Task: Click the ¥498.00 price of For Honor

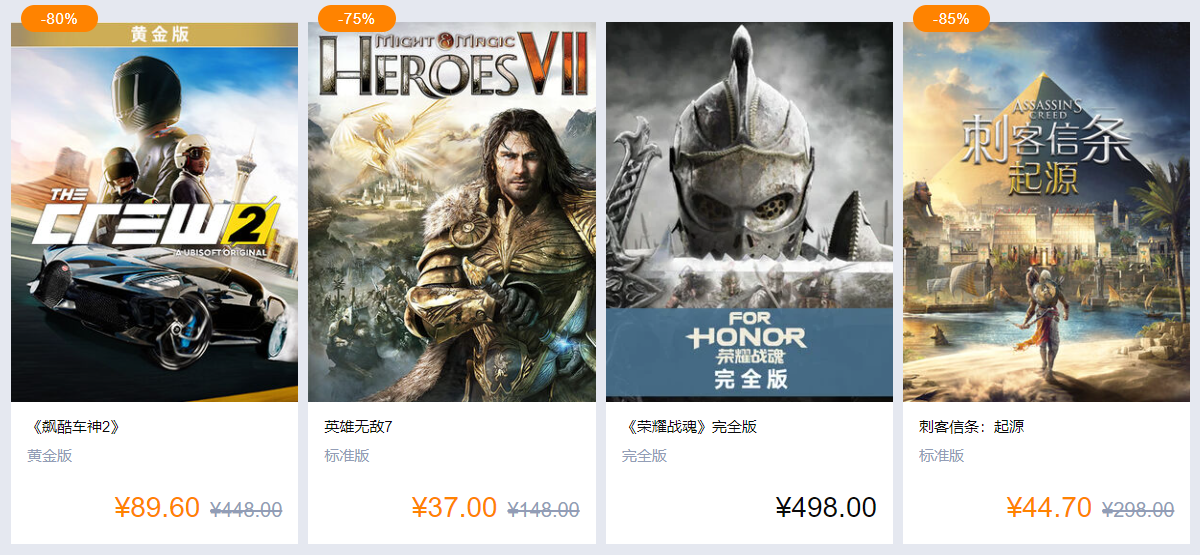Action: point(826,508)
